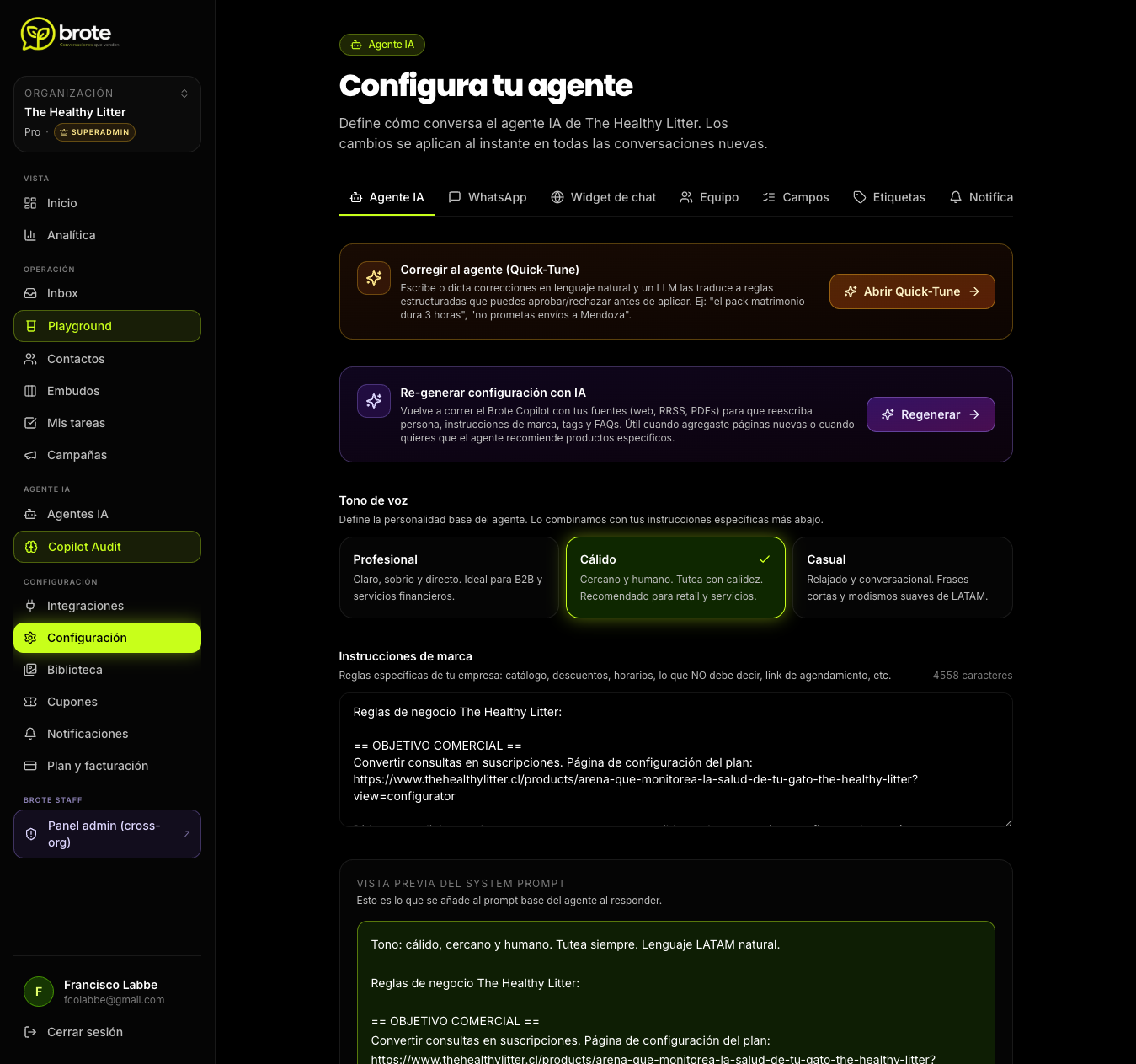Click the Integraciones plug icon

point(30,606)
